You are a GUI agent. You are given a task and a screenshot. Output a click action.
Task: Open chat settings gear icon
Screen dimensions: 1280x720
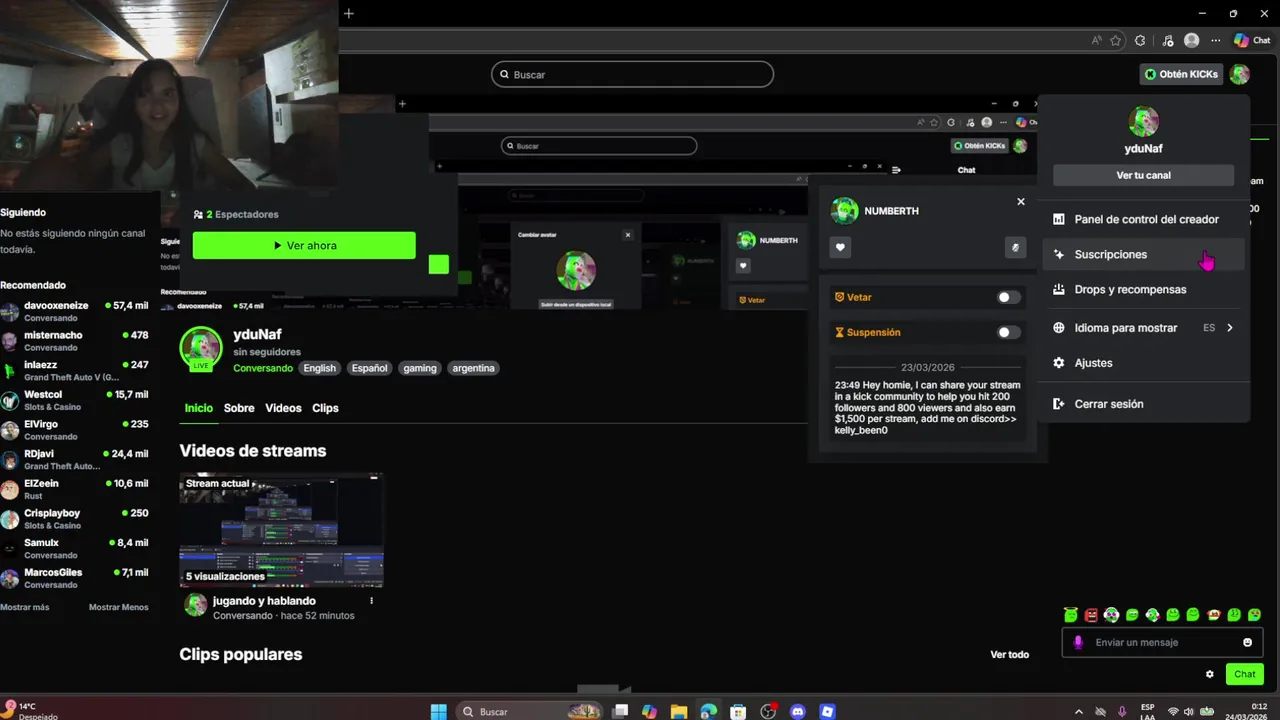1210,674
